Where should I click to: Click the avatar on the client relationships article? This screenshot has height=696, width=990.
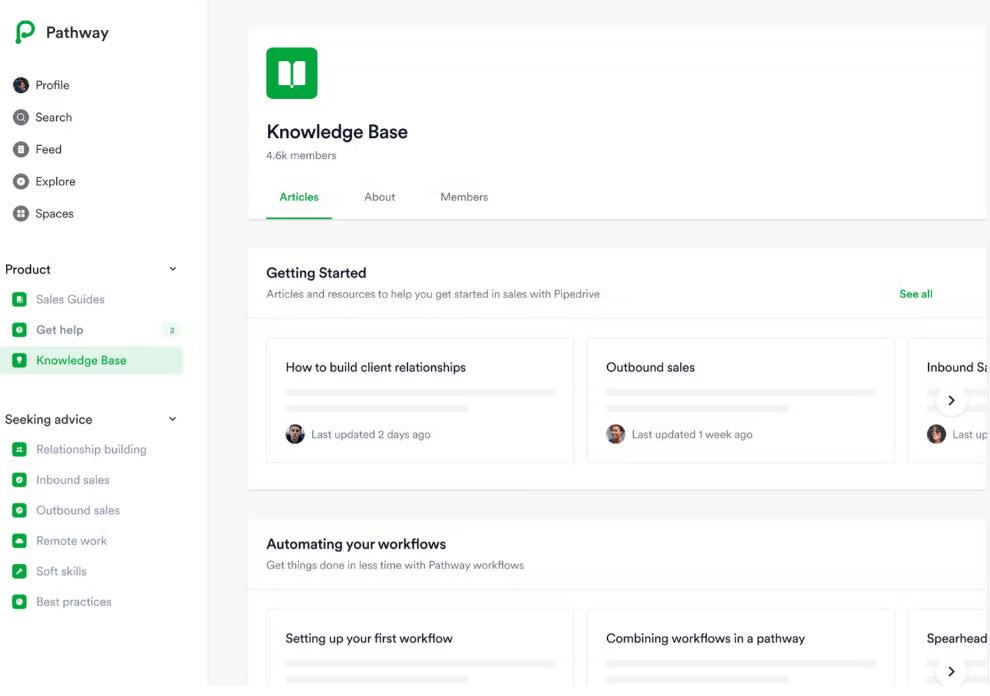[x=294, y=433]
